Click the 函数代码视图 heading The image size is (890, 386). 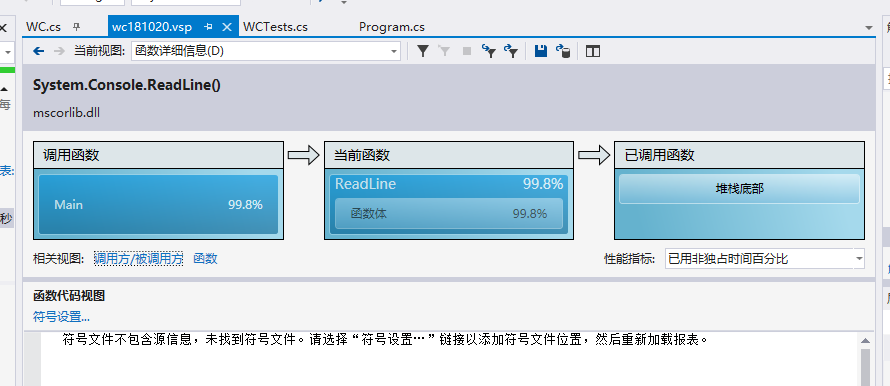(69, 295)
